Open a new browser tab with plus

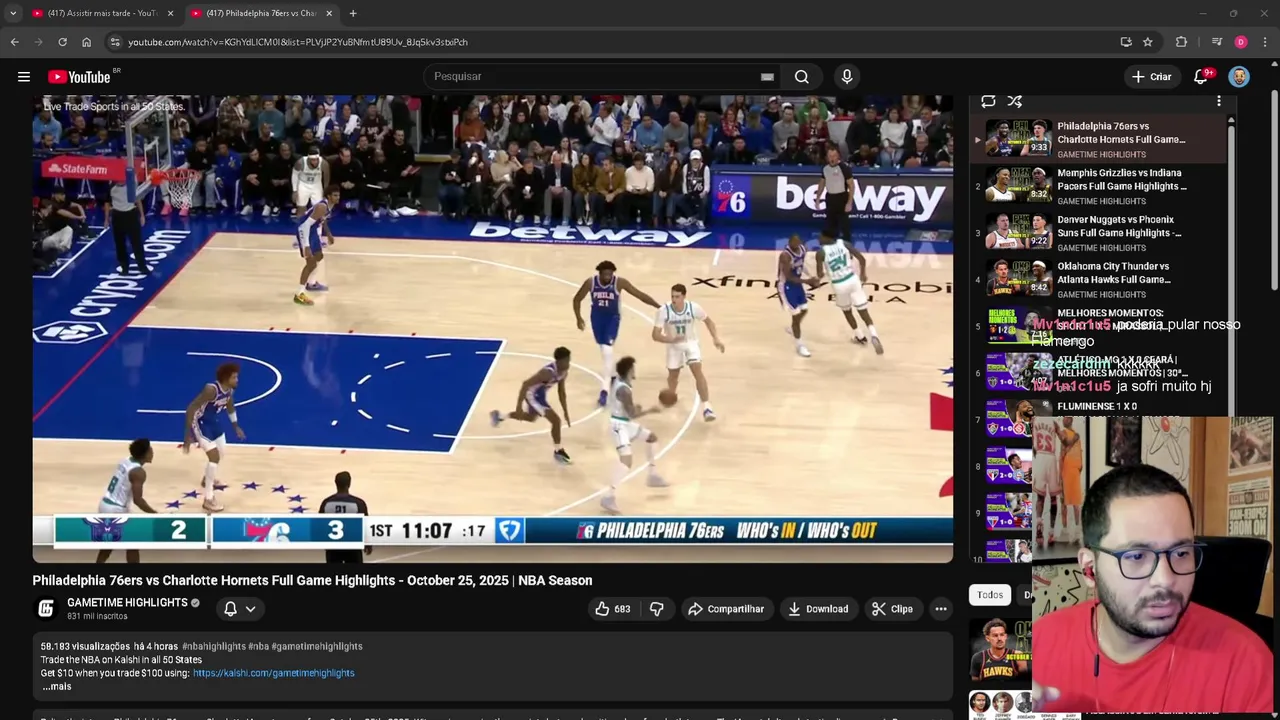(x=353, y=13)
